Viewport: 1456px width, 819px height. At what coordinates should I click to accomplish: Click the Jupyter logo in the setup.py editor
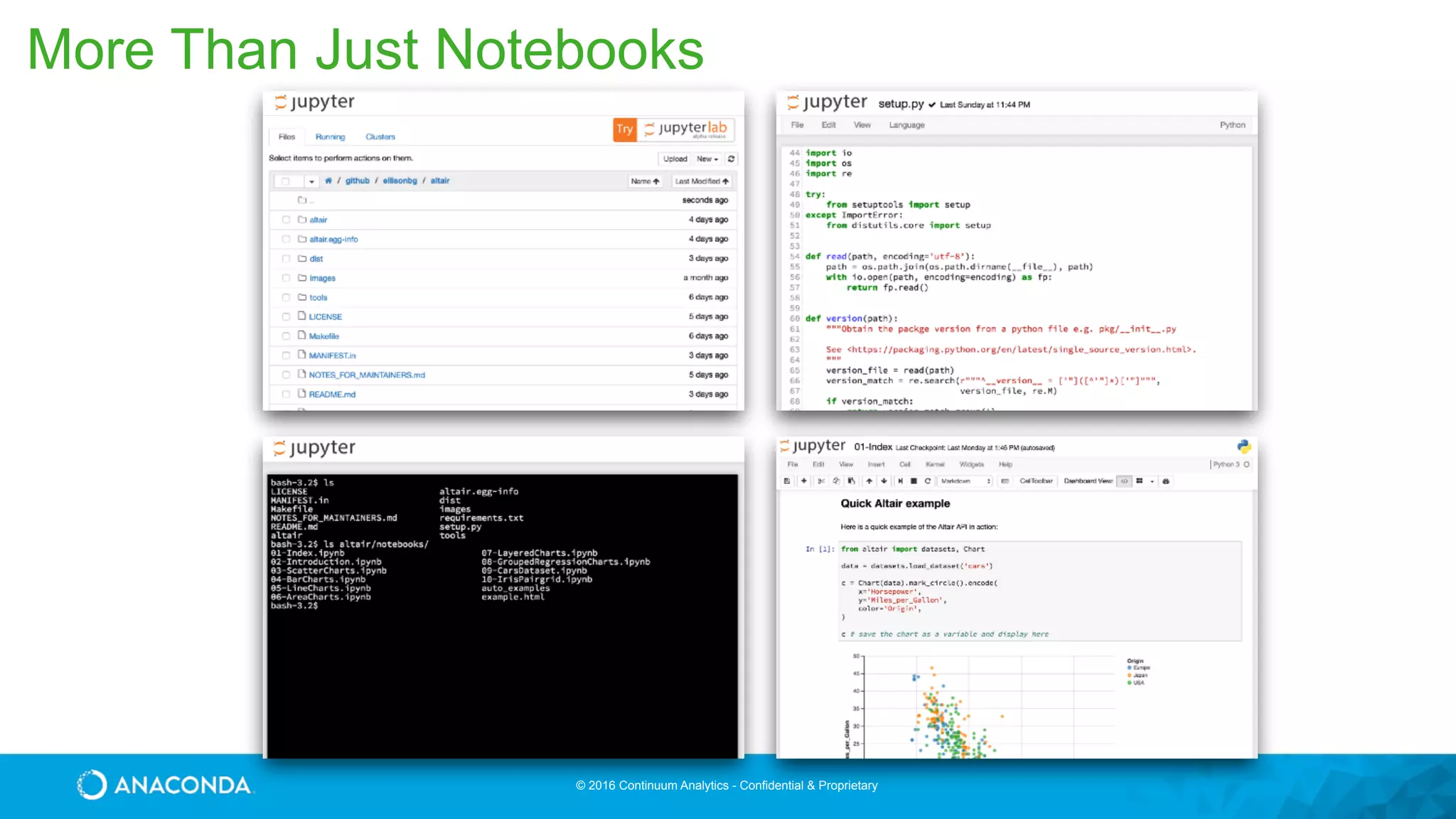pyautogui.click(x=828, y=102)
